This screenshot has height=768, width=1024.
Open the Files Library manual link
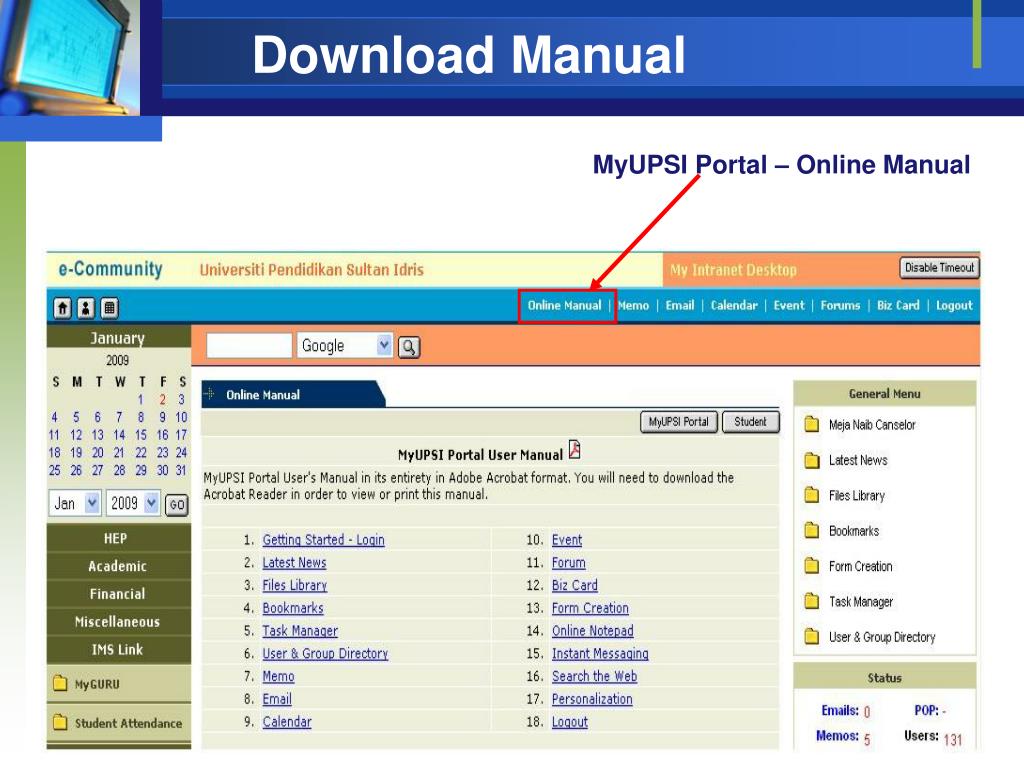point(295,586)
